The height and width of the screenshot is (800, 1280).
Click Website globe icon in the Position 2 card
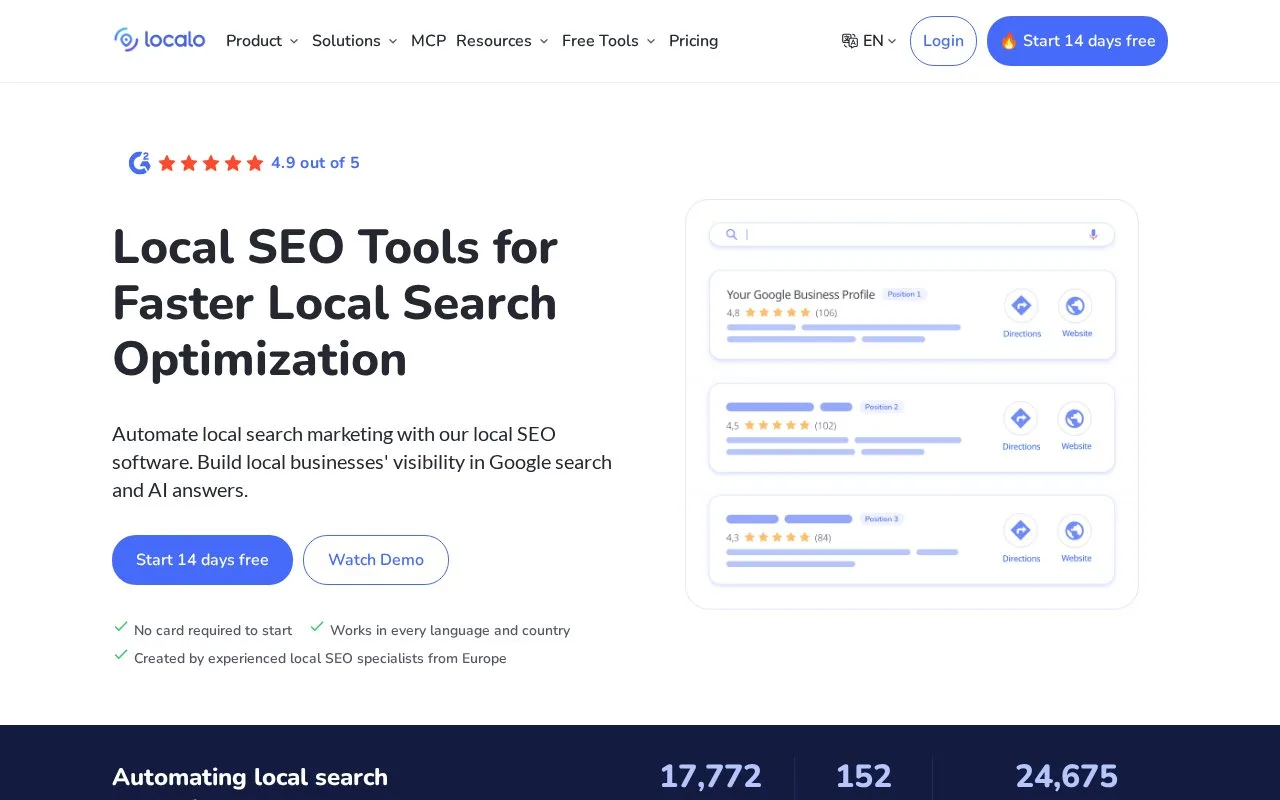(1075, 418)
